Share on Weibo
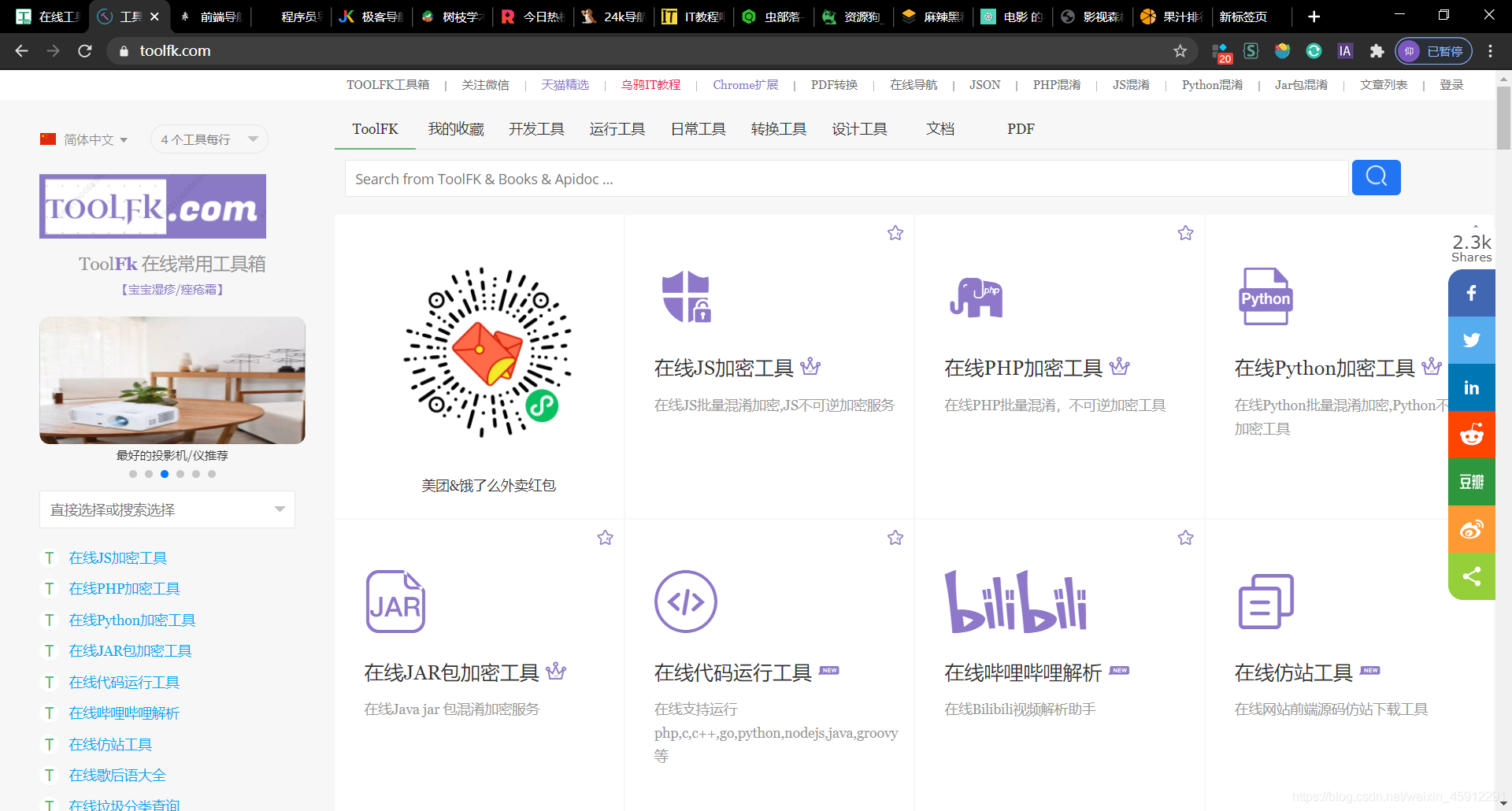 coord(1471,529)
